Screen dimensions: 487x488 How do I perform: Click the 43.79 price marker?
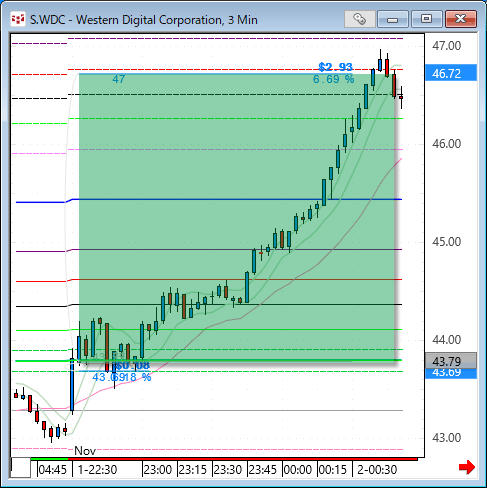coord(451,361)
